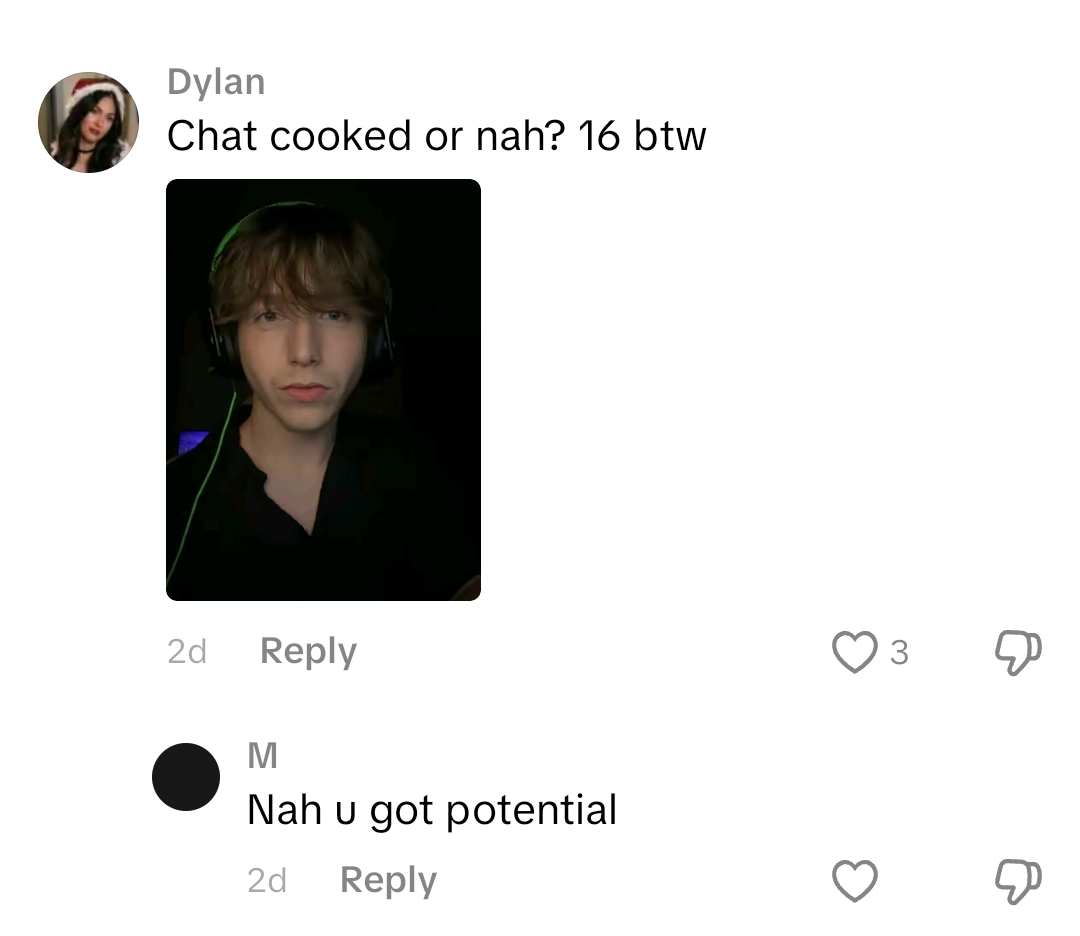Screen dimensions: 1080x936
Task: Tap the '16 btw' part of Dylan's comment
Action: pyautogui.click(x=642, y=135)
